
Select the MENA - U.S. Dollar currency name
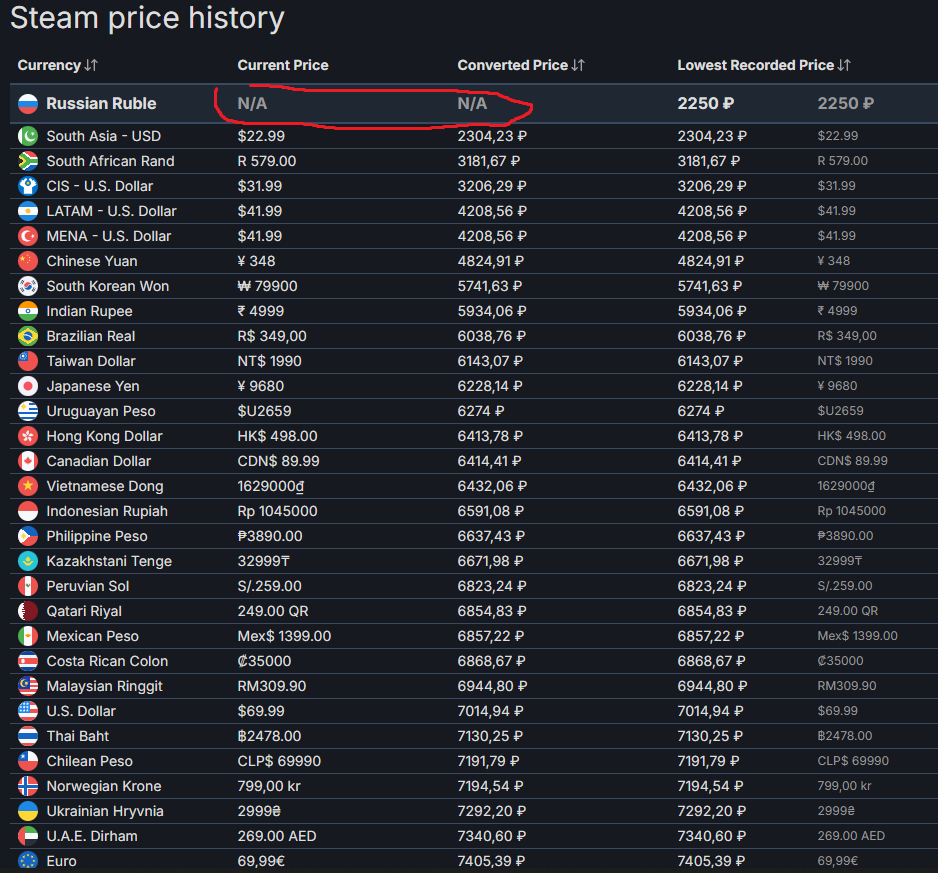click(108, 236)
